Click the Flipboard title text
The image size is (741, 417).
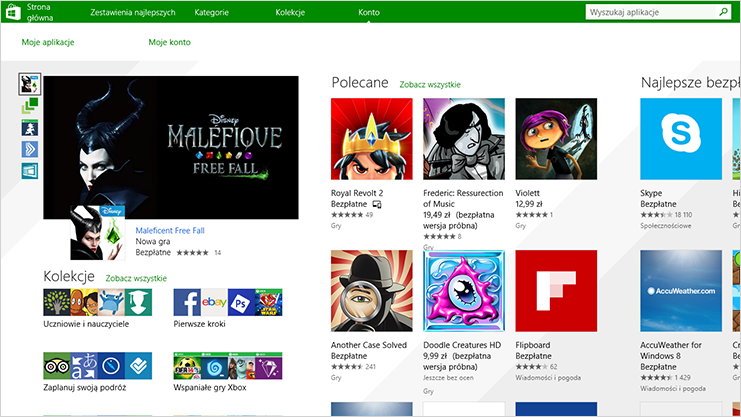[533, 345]
